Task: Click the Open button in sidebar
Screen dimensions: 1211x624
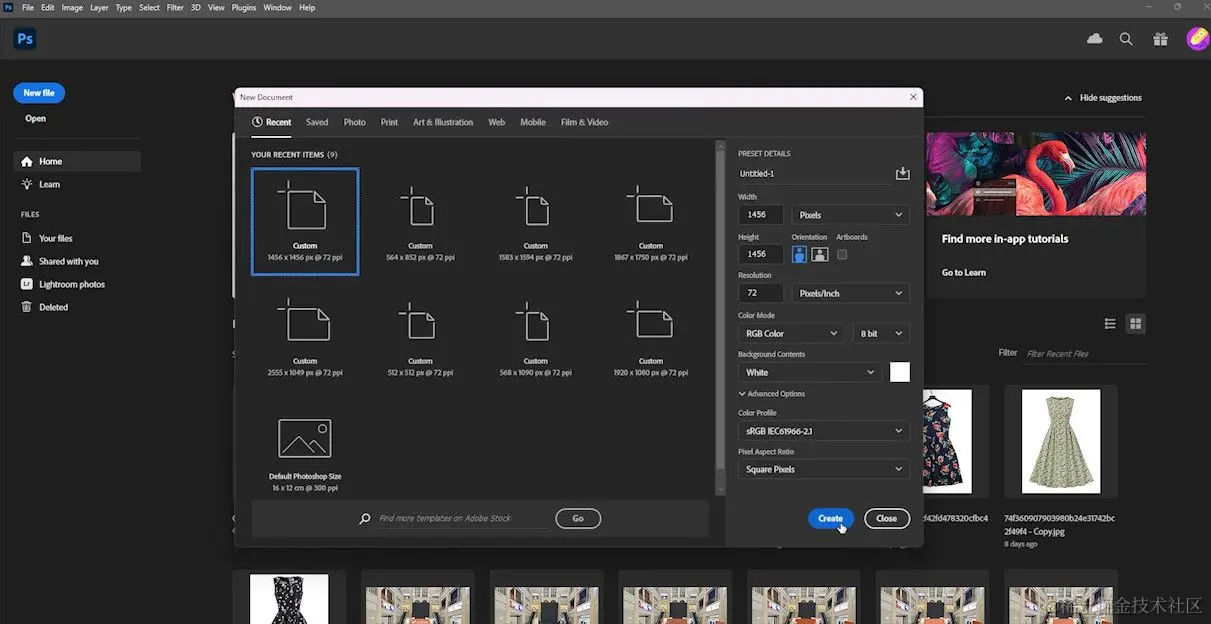Action: [x=35, y=118]
